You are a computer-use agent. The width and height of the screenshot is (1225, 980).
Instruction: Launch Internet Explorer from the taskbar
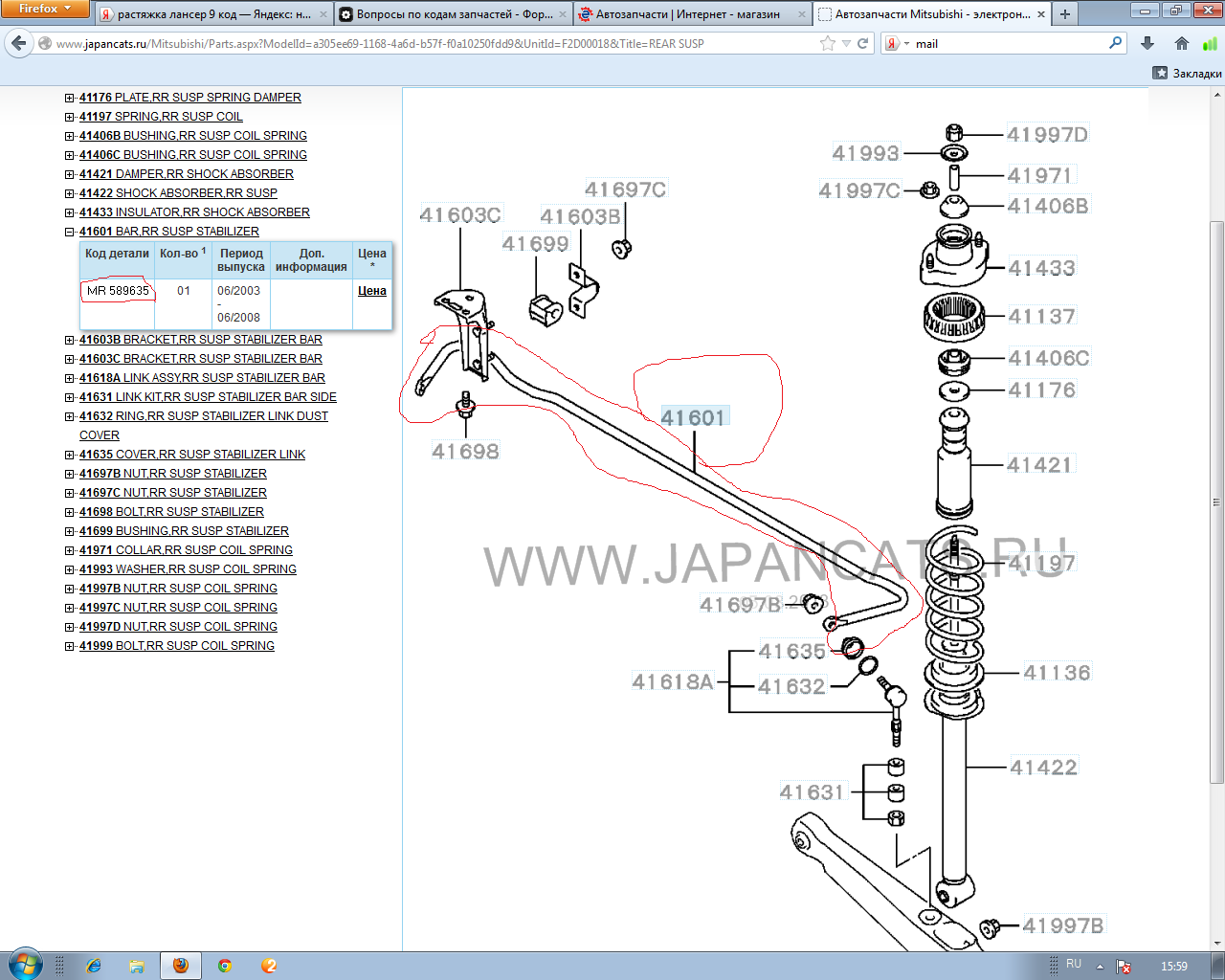coord(94,966)
